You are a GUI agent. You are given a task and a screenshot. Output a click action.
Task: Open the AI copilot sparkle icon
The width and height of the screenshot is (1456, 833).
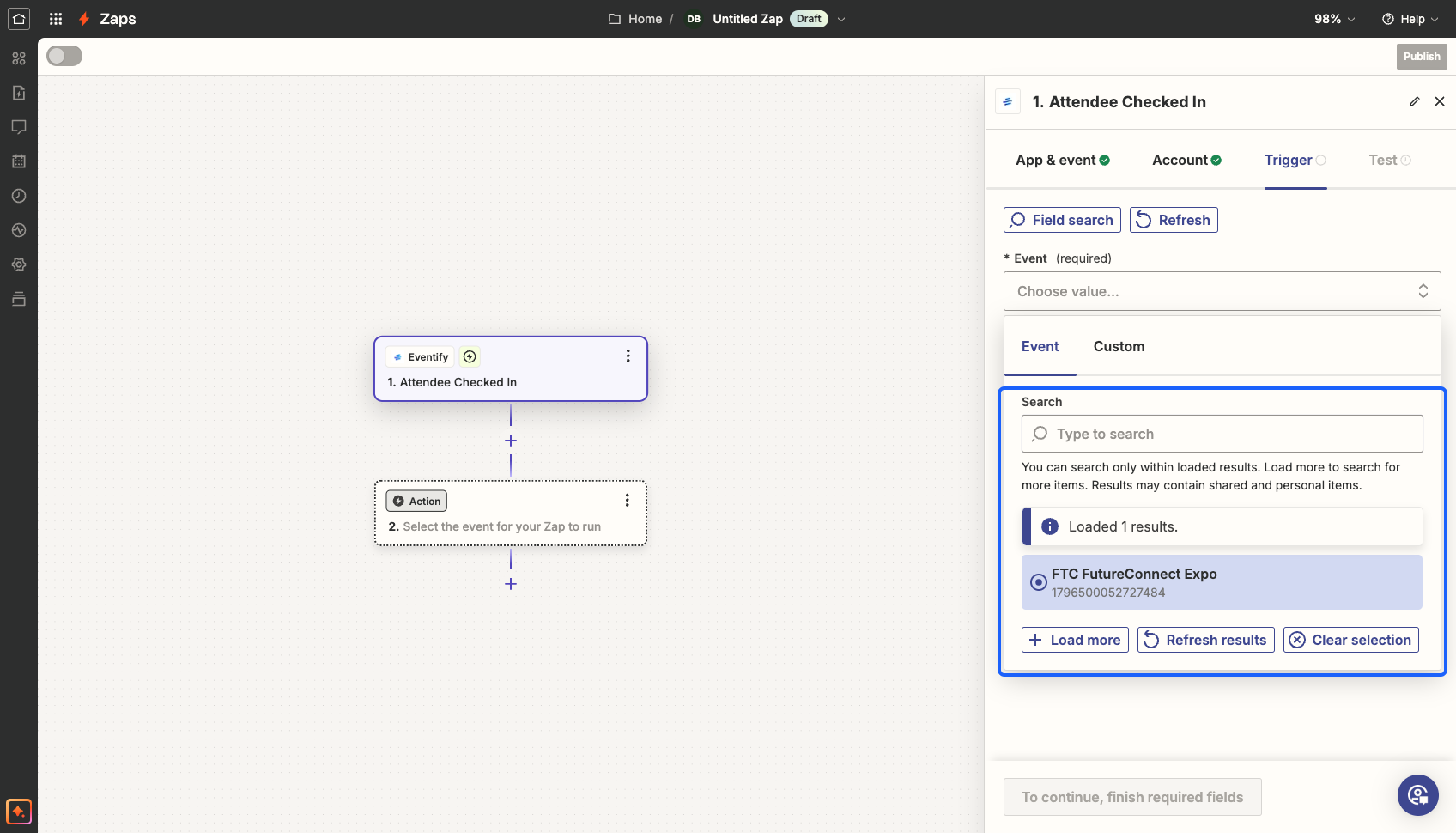(19, 812)
